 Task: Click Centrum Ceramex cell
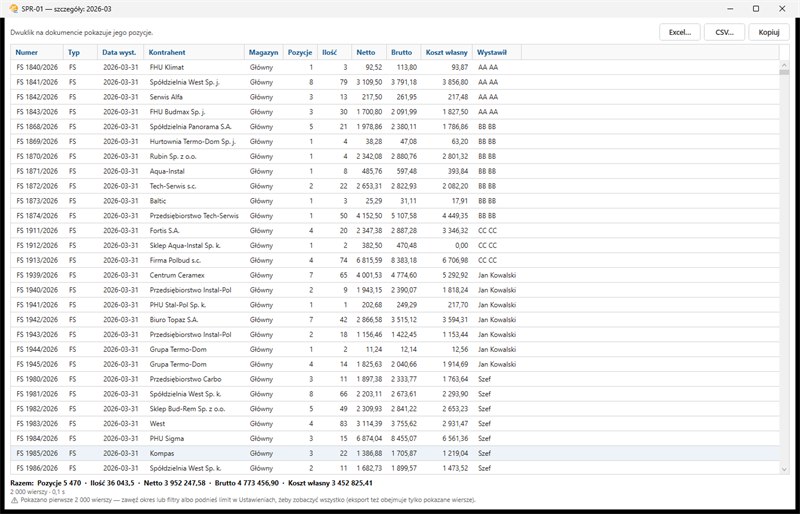(x=177, y=275)
